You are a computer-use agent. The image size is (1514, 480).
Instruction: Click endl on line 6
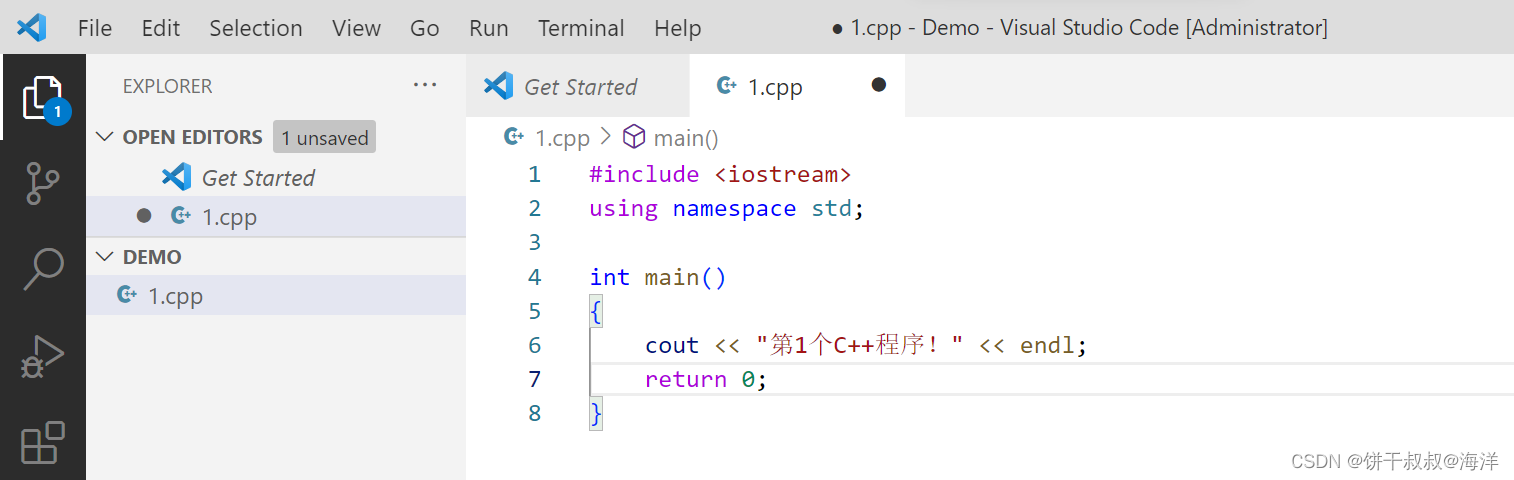pyautogui.click(x=1048, y=345)
